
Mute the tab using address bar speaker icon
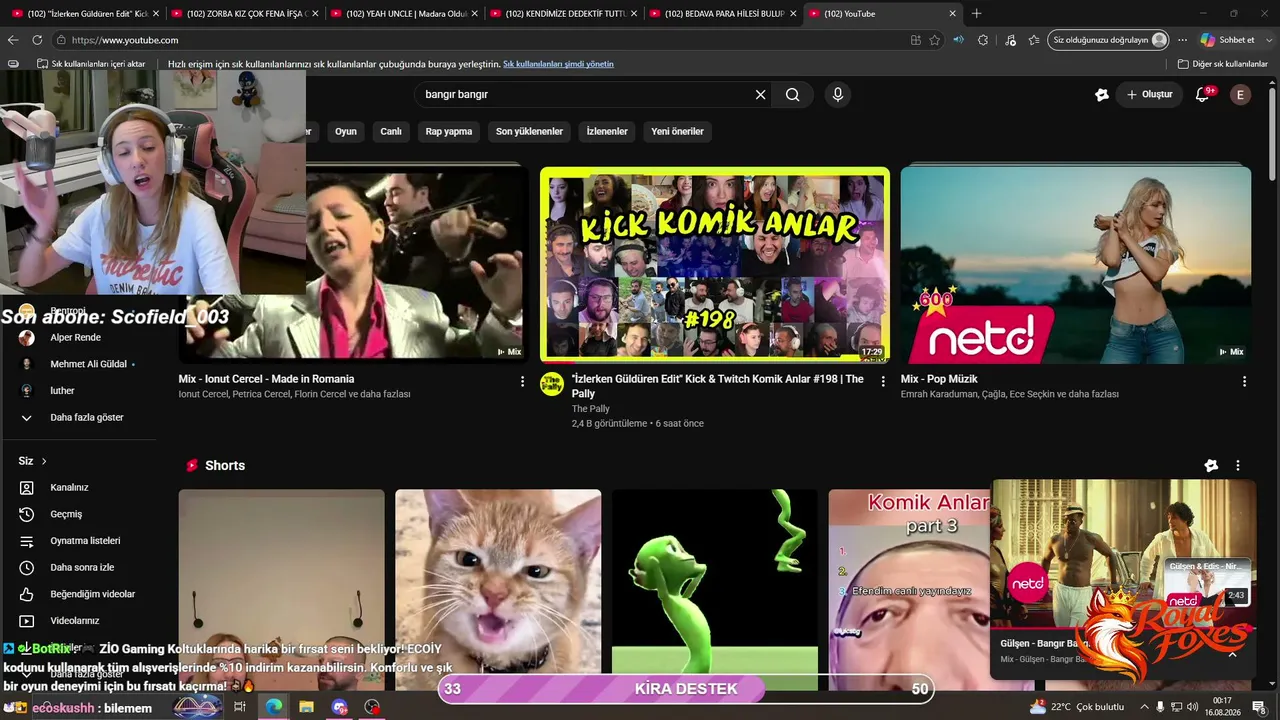point(958,40)
